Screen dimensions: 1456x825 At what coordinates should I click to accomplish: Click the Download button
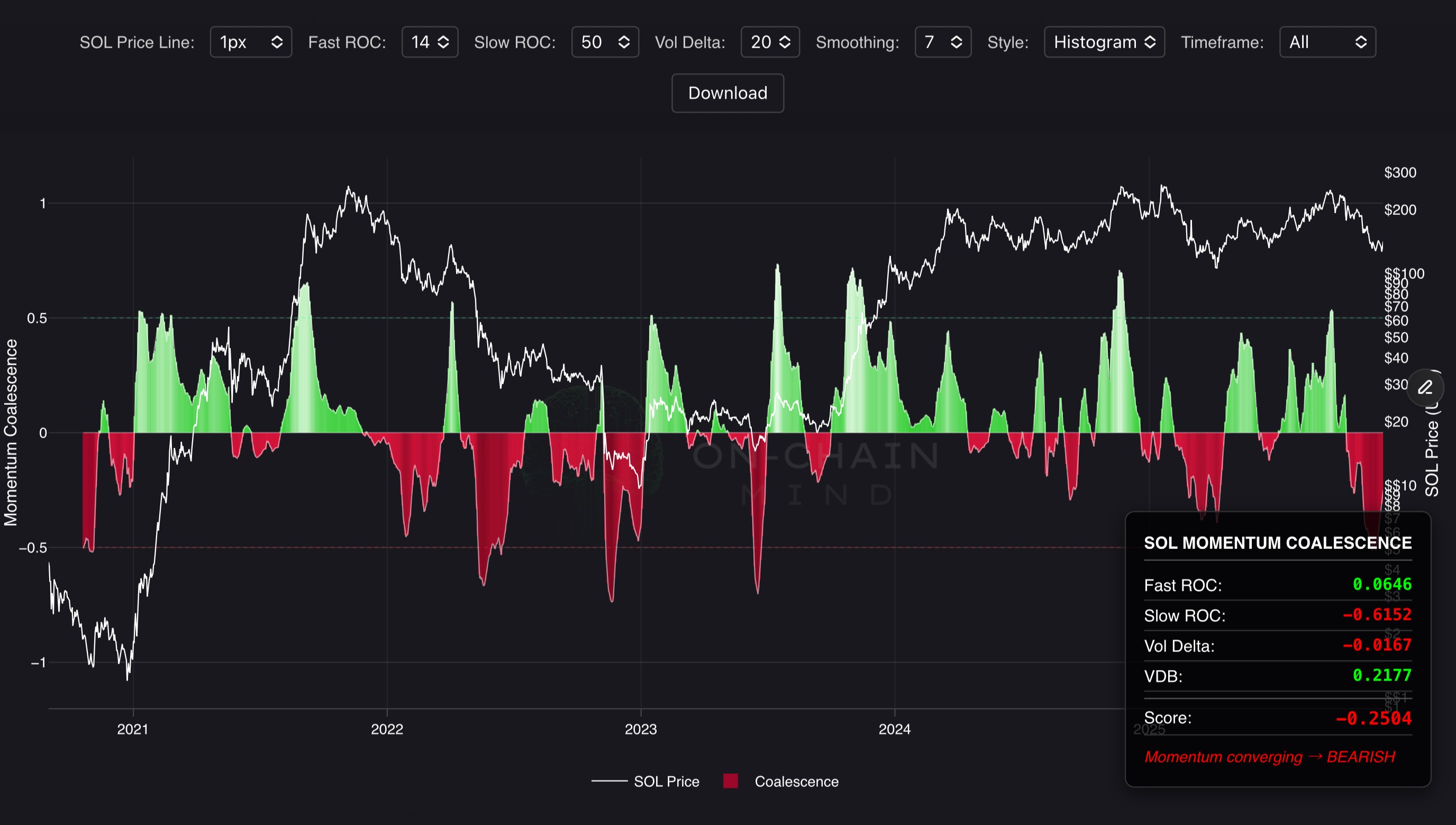(x=727, y=93)
